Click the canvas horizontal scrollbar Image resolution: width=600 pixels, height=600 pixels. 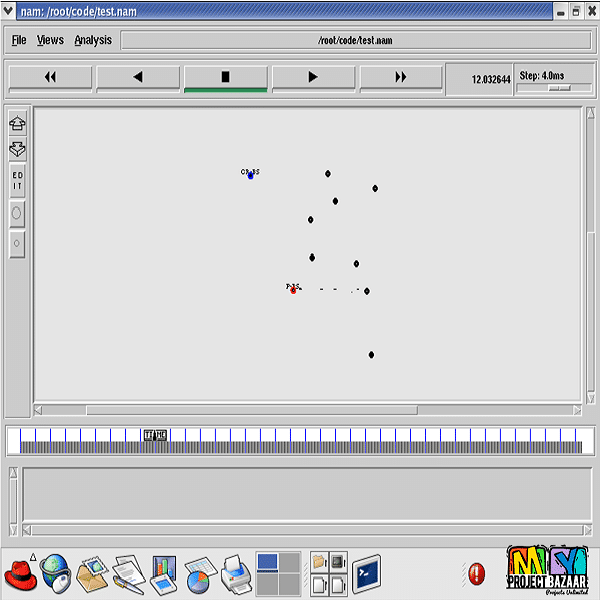pyautogui.click(x=250, y=410)
